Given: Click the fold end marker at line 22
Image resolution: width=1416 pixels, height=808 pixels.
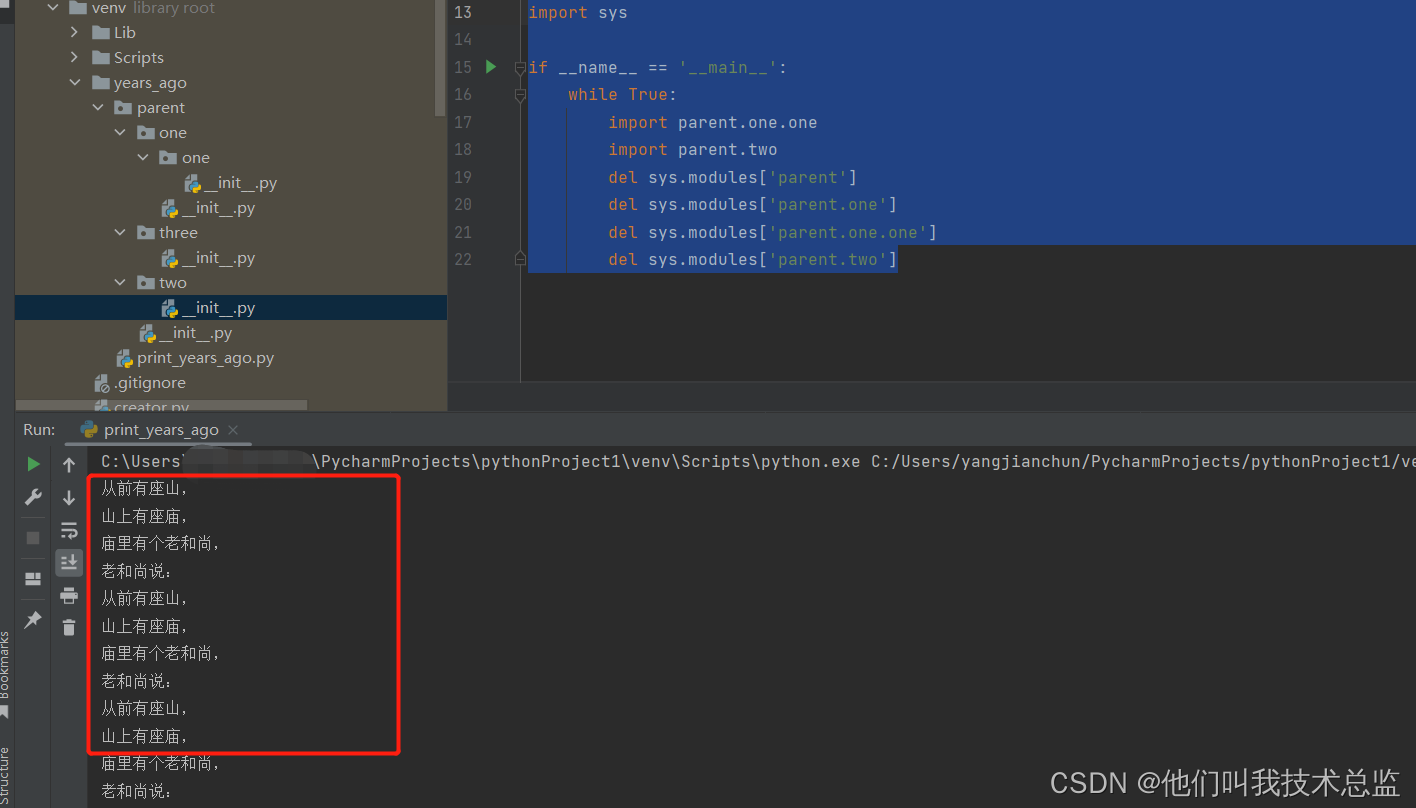Looking at the screenshot, I should (520, 259).
